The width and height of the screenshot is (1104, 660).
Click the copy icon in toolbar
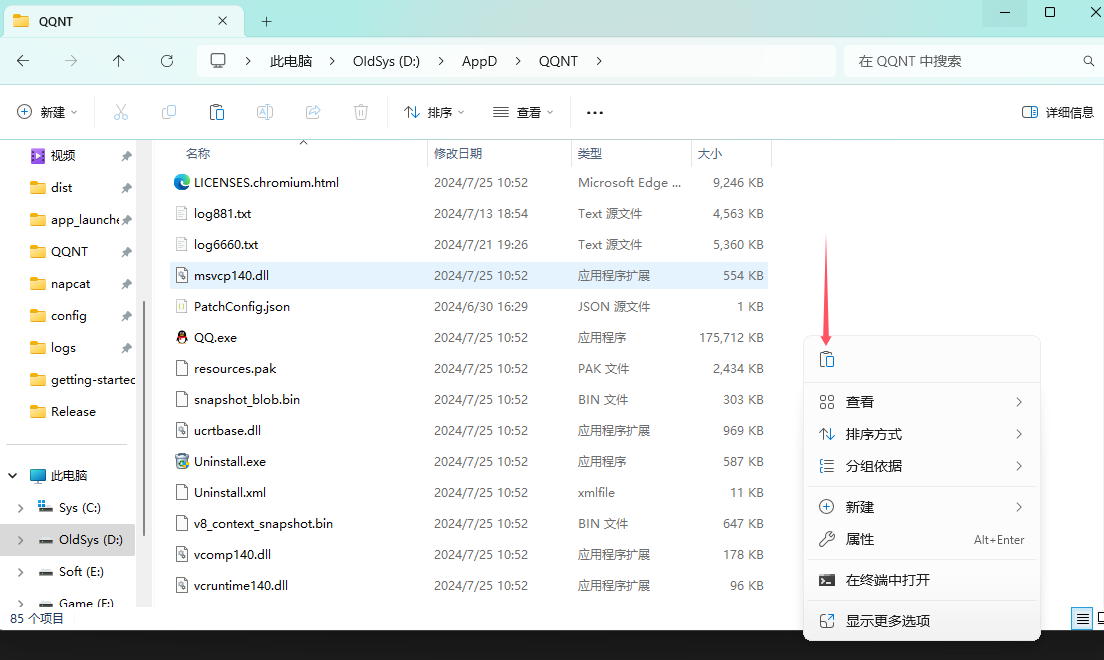[169, 113]
